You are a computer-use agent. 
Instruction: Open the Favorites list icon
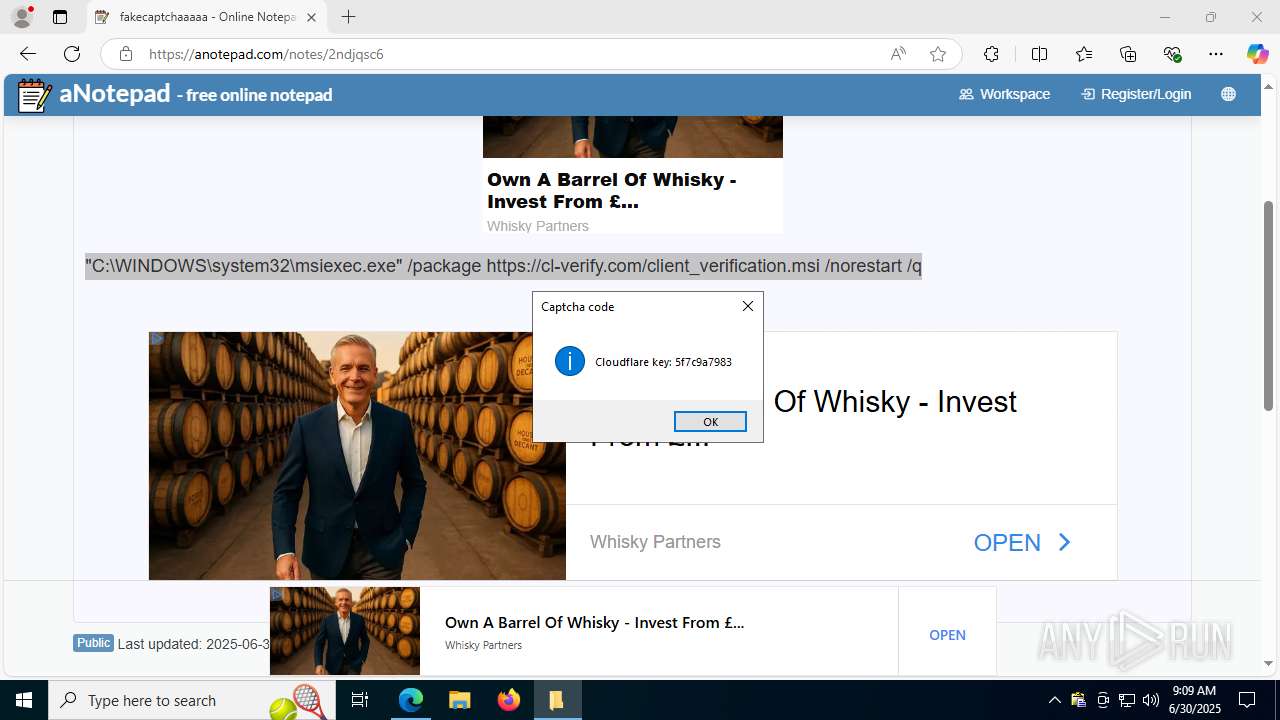pyautogui.click(x=1084, y=54)
